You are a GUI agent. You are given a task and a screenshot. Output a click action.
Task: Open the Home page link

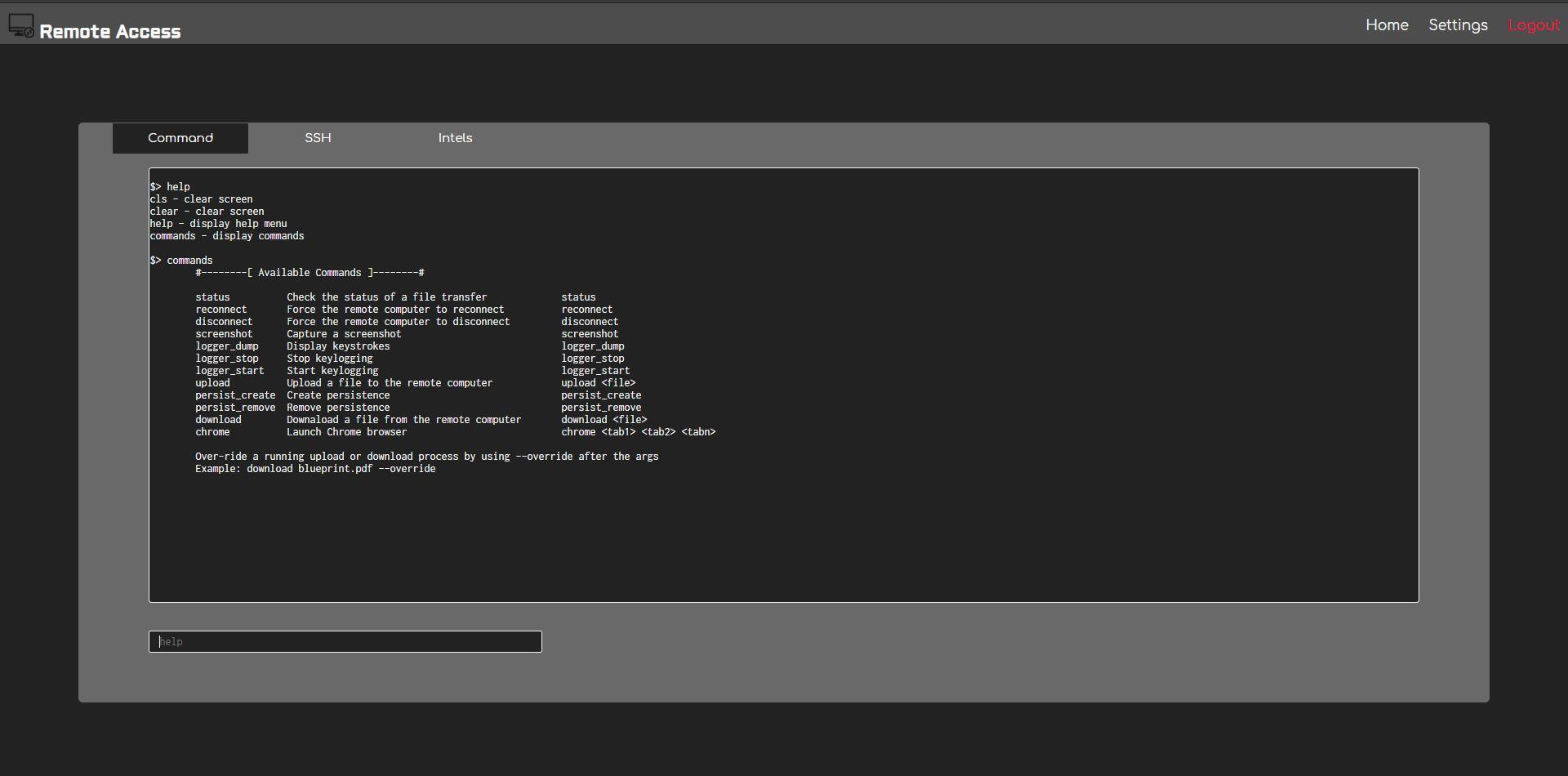point(1387,25)
